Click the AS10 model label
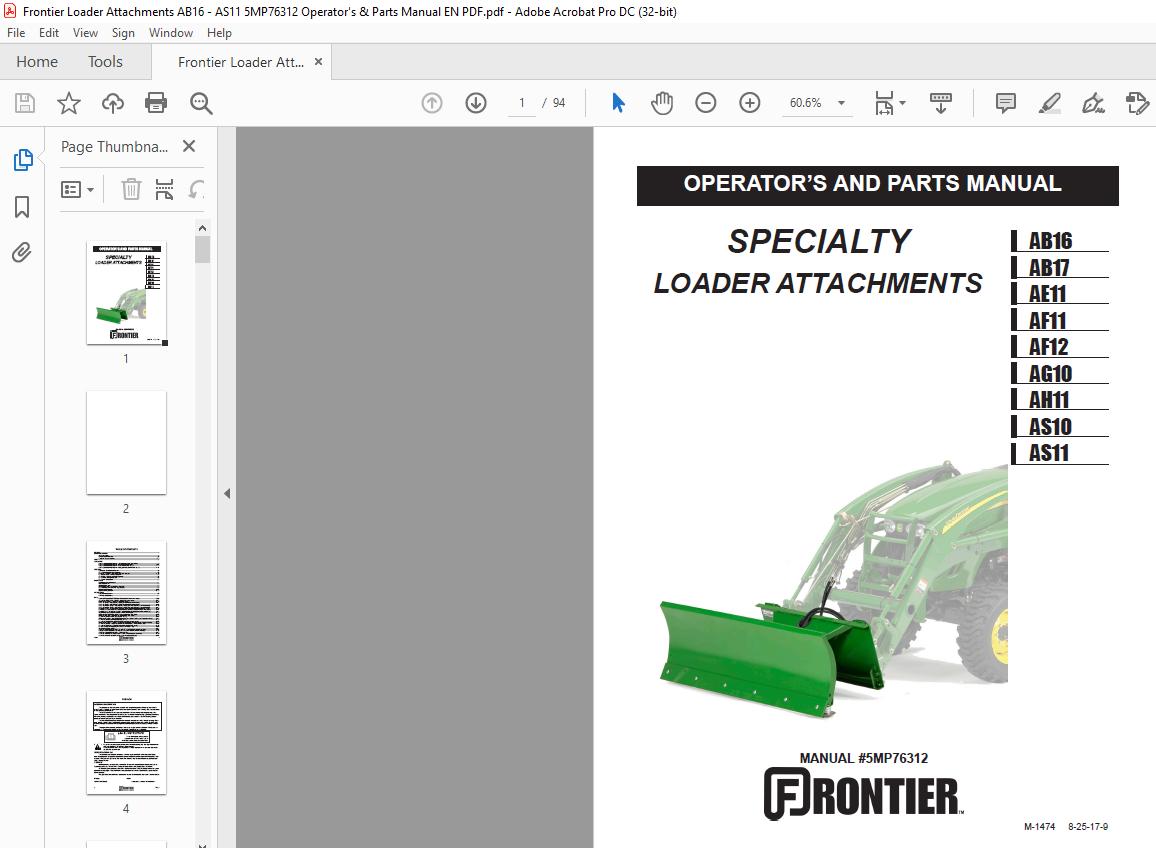The width and height of the screenshot is (1156, 848). [x=1050, y=427]
